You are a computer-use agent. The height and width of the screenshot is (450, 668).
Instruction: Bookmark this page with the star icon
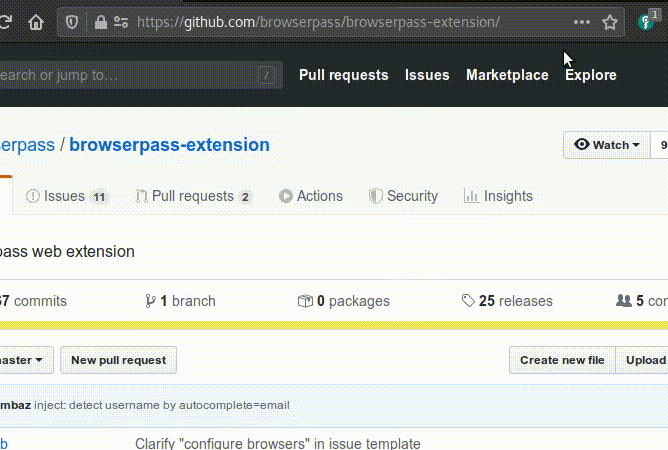pos(610,22)
